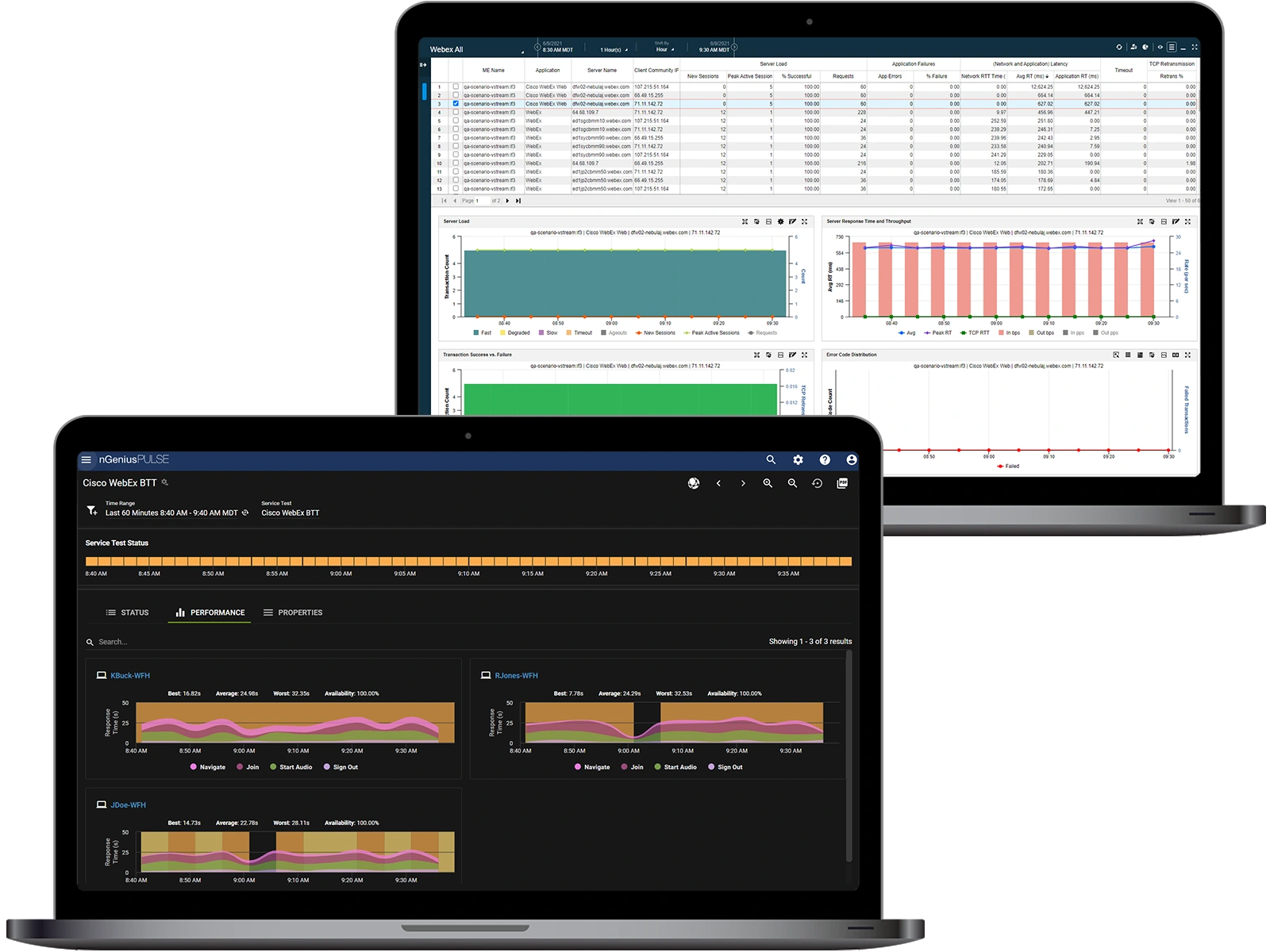Check the row 3 checkbox for dfw02-nebulaj
The height and width of the screenshot is (952, 1270).
[454, 104]
